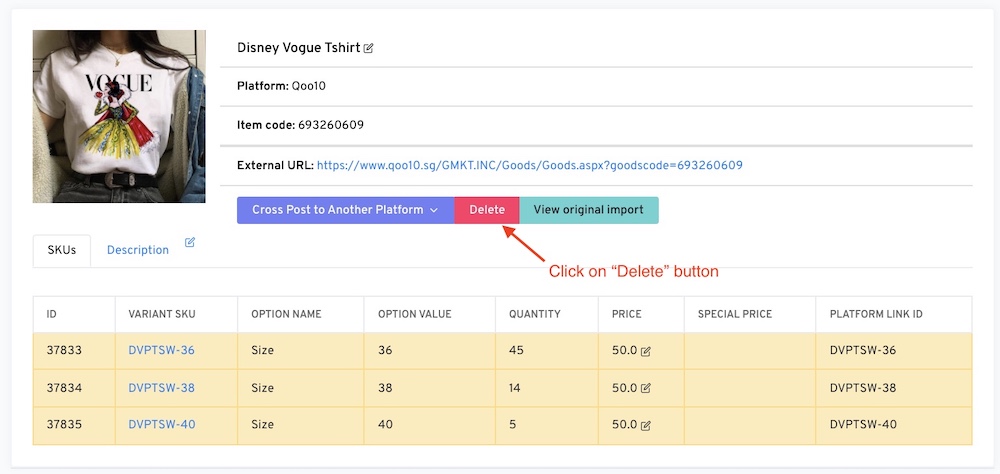Open the Qoo10 external URL link
The image size is (1000, 474).
click(x=529, y=165)
